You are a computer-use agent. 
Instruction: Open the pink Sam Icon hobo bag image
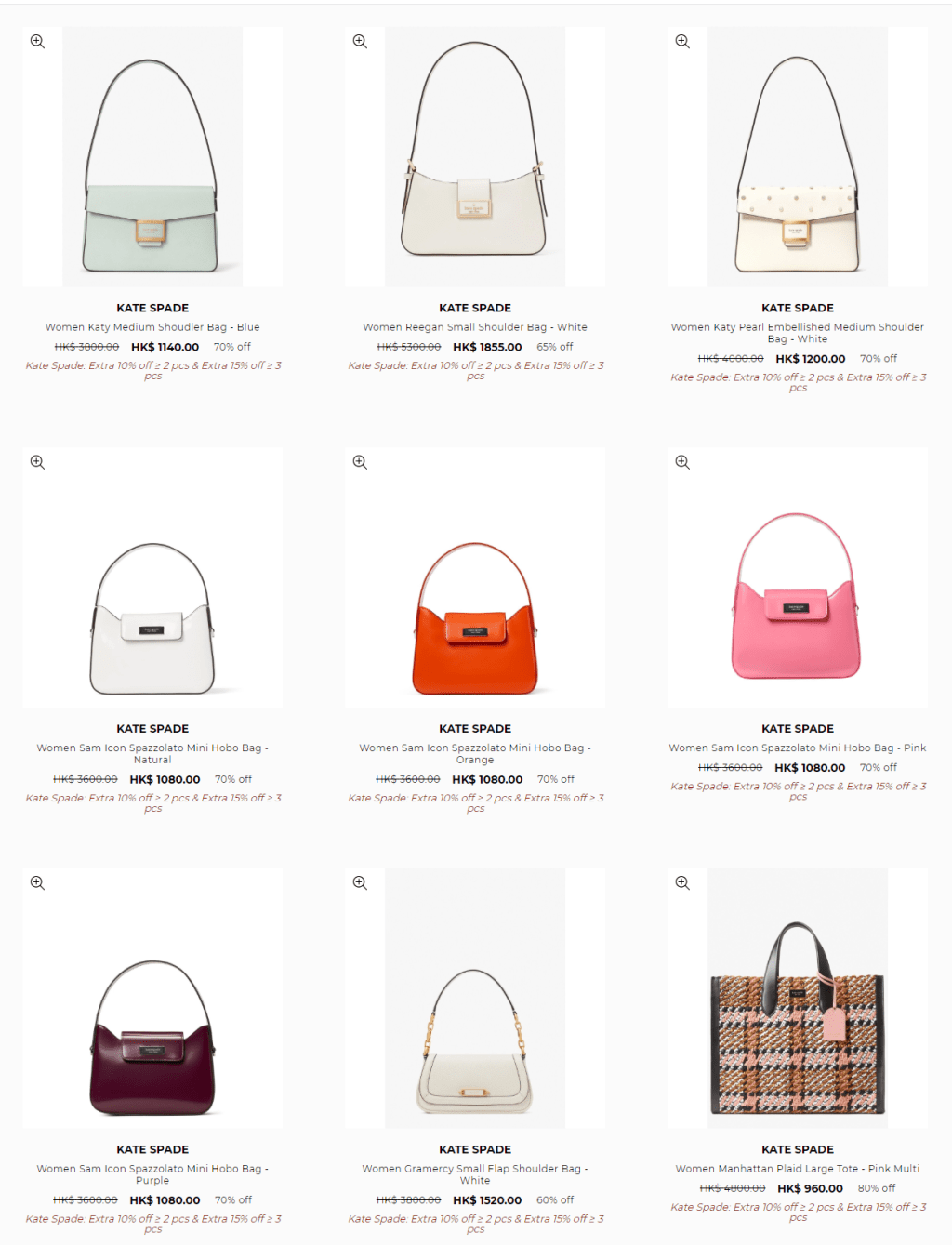pyautogui.click(x=798, y=577)
